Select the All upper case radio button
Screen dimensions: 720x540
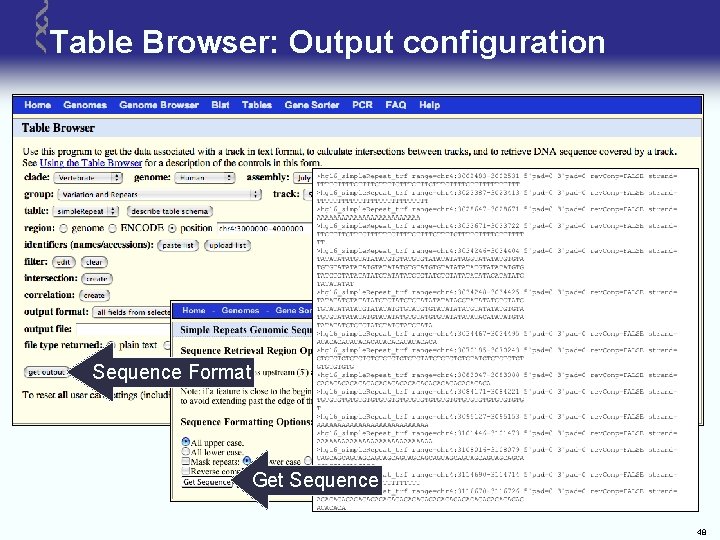coord(186,442)
